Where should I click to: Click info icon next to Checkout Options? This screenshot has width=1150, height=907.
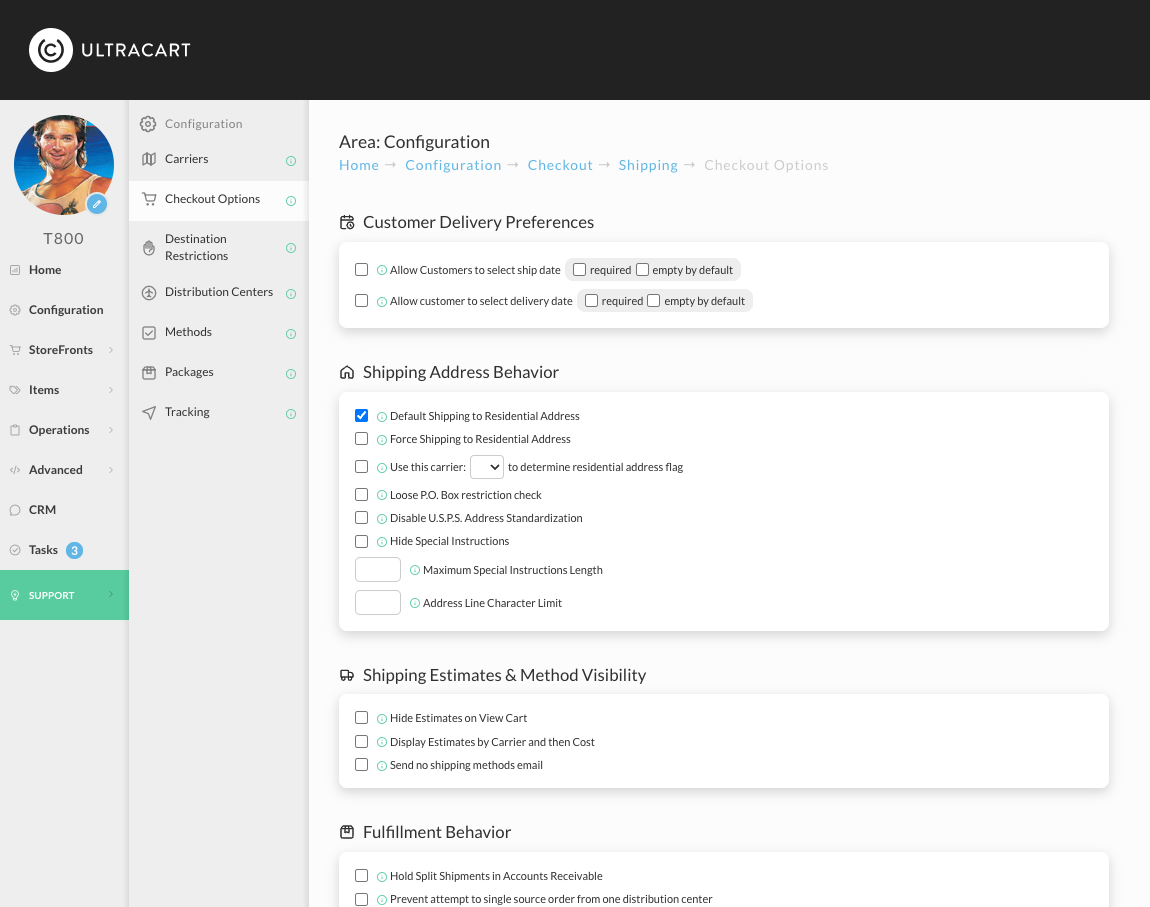click(x=290, y=201)
